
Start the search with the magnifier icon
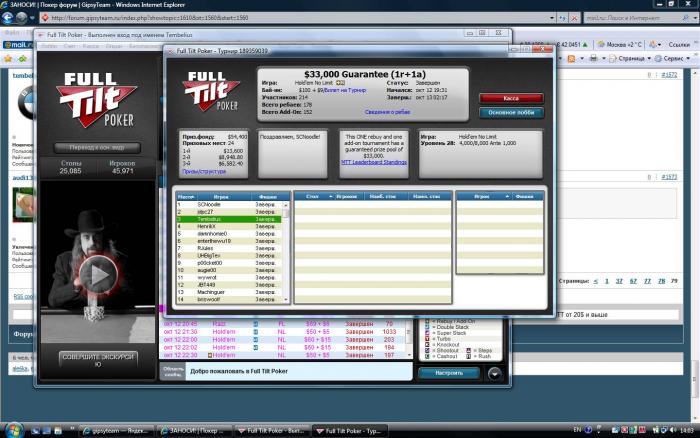tap(686, 18)
